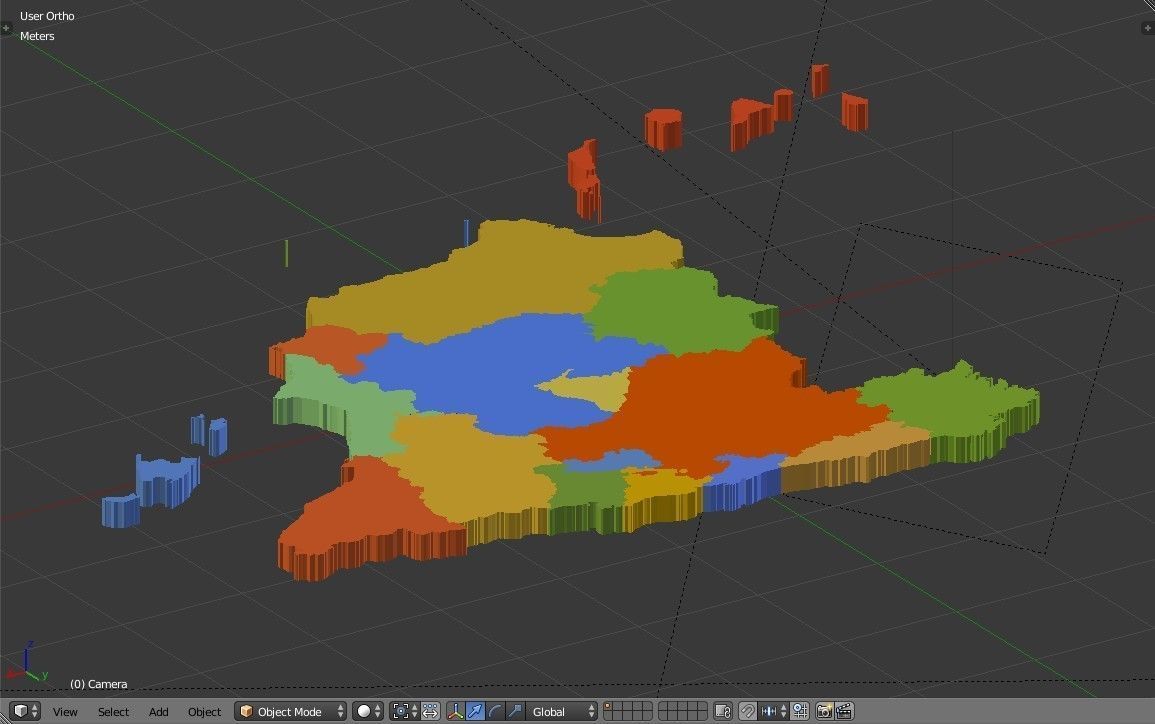This screenshot has width=1155, height=724.
Task: Click the area split corner widget at the viewport's bottom left
Action: coord(4,719)
